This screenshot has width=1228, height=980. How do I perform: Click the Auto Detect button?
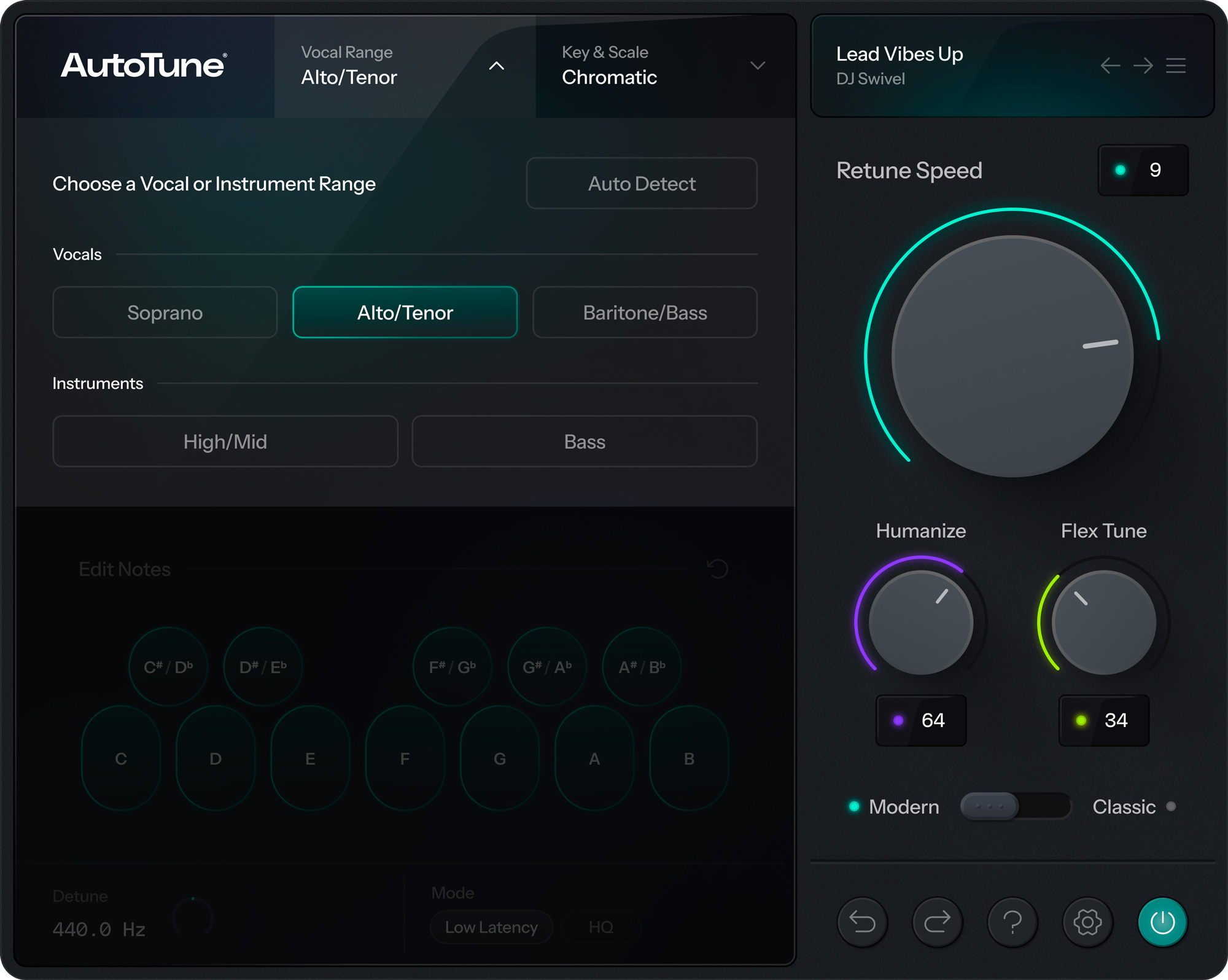(x=642, y=184)
